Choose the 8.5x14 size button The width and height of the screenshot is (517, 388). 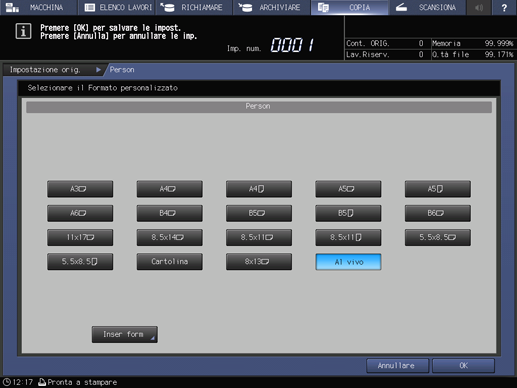click(169, 237)
